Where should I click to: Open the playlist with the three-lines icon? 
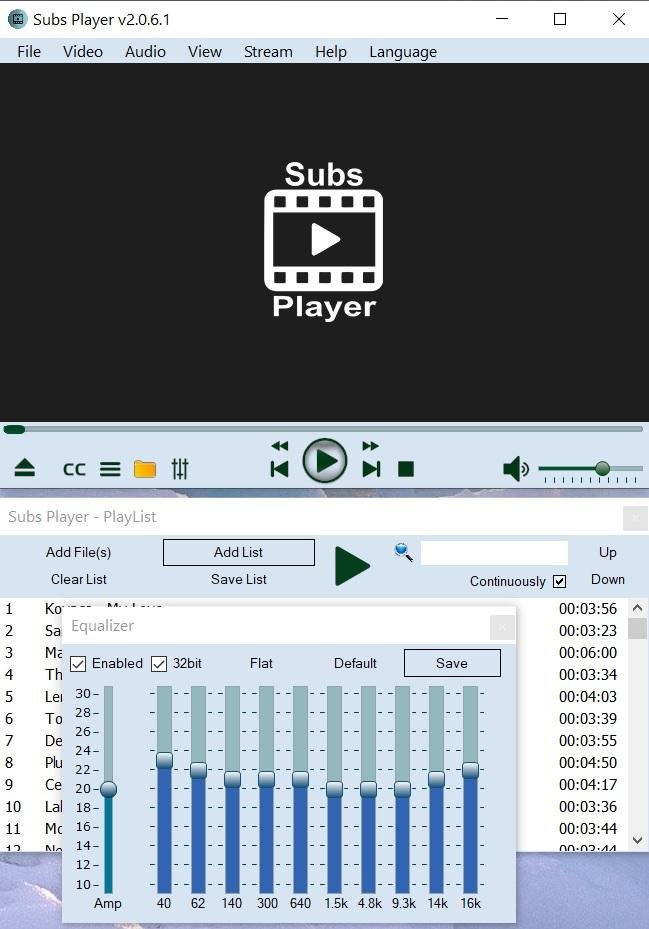[110, 469]
